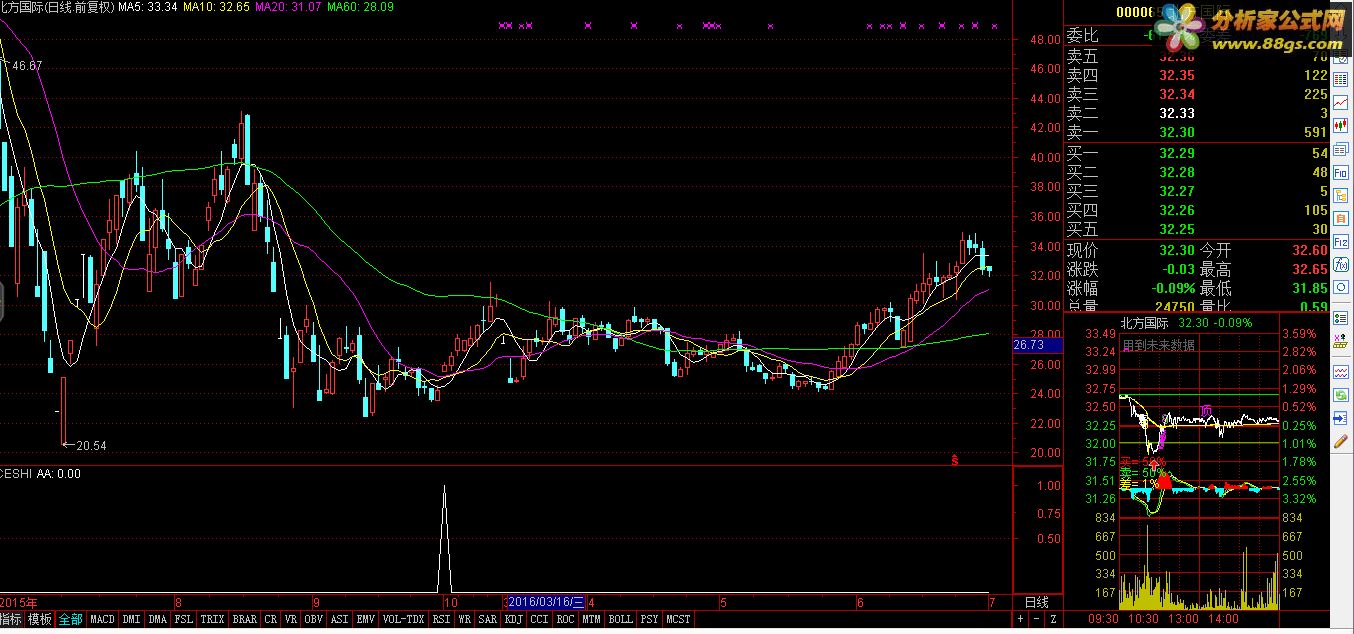Open the yellow tree structure icon
The height and width of the screenshot is (634, 1354).
coord(1340,195)
